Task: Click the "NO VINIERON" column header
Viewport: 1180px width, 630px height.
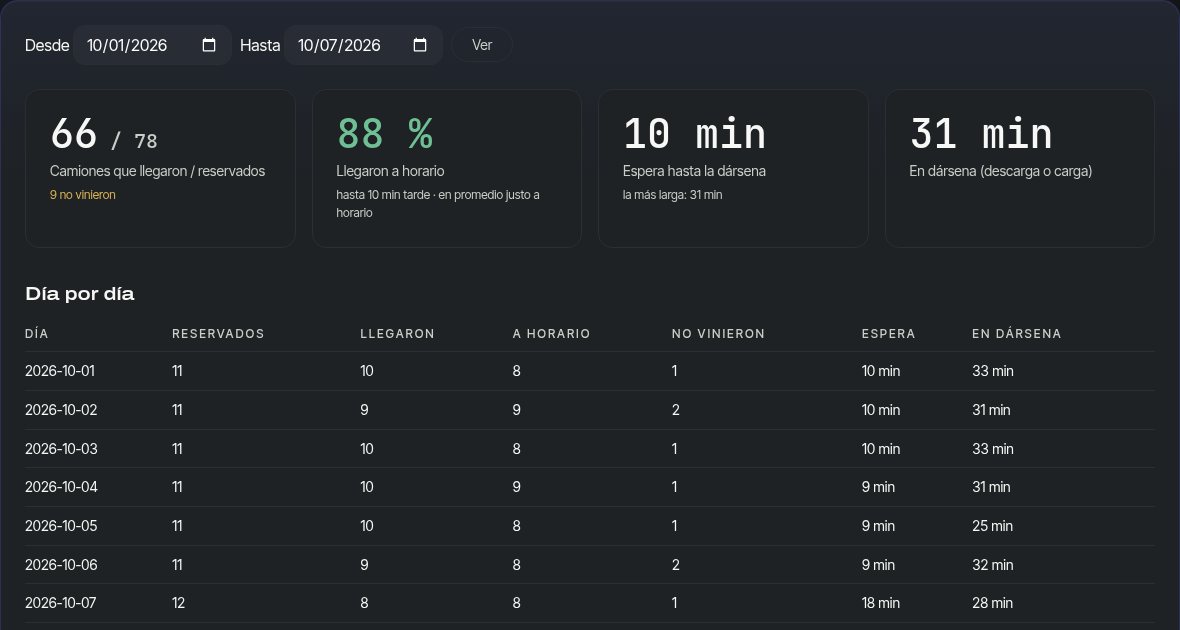Action: [719, 333]
